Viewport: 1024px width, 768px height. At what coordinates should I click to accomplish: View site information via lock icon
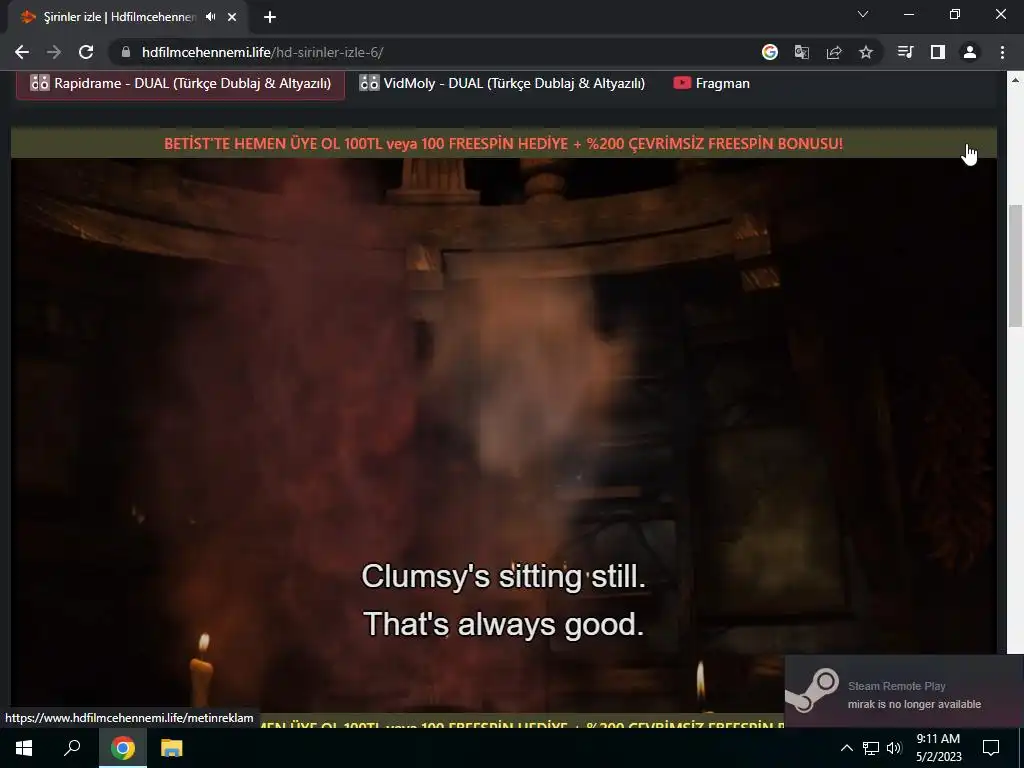(x=126, y=52)
